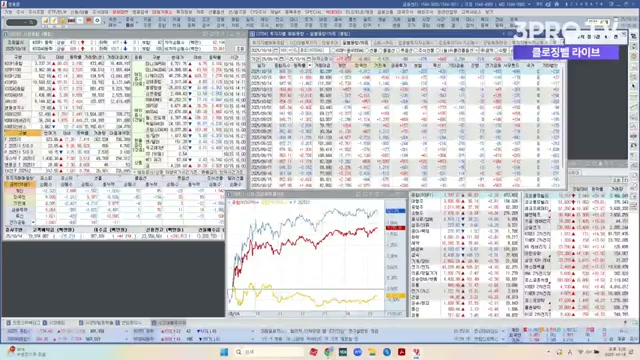This screenshot has width=640, height=360.
Task: Open the 차트 menu
Action: click(200, 12)
